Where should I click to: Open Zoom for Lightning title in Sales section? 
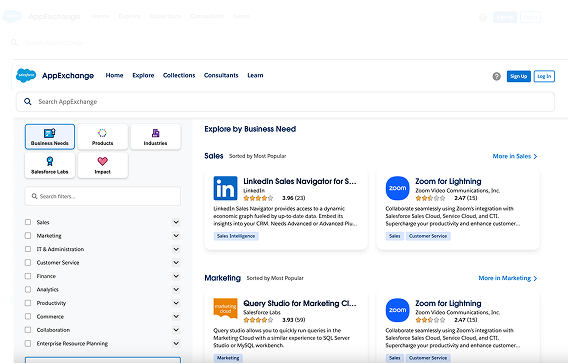(448, 181)
